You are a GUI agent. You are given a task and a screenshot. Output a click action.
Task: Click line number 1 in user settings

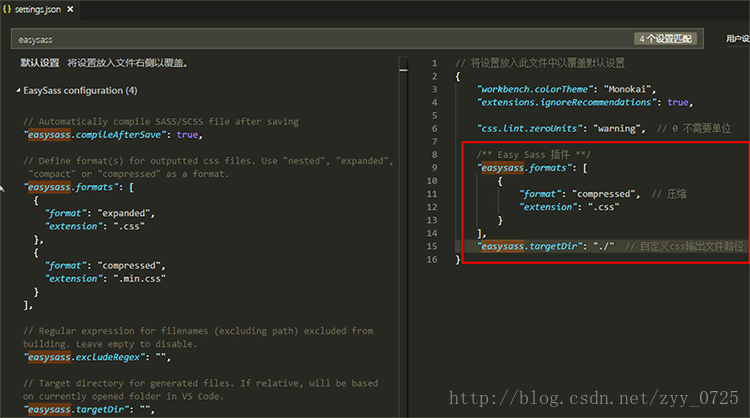pos(434,63)
